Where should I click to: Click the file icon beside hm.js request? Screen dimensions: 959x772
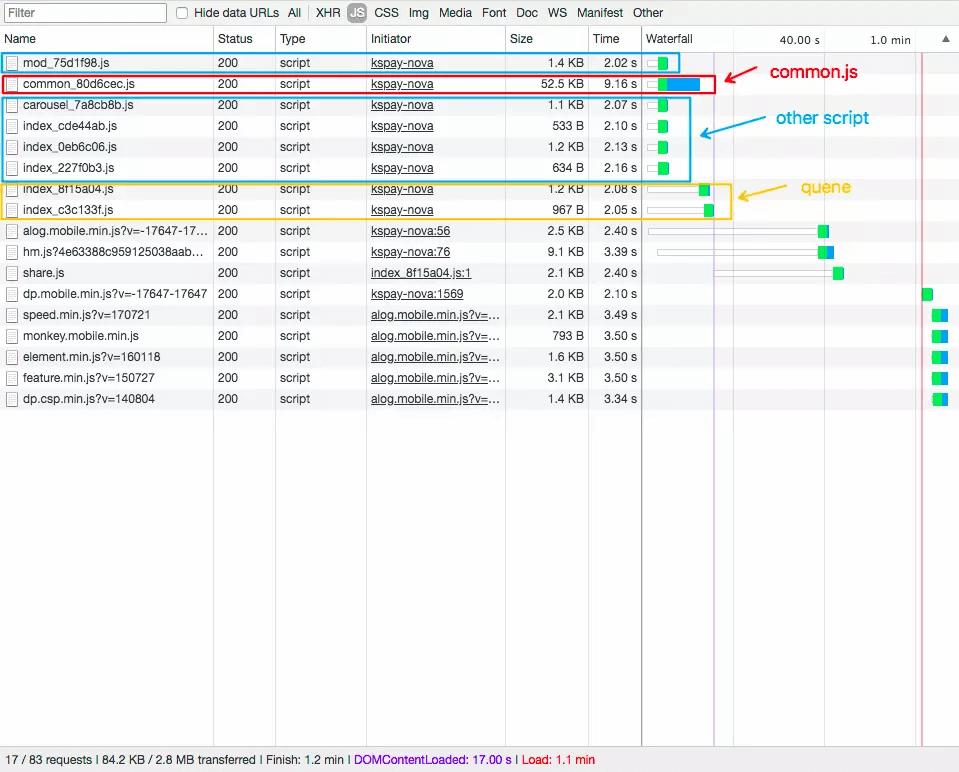12,252
